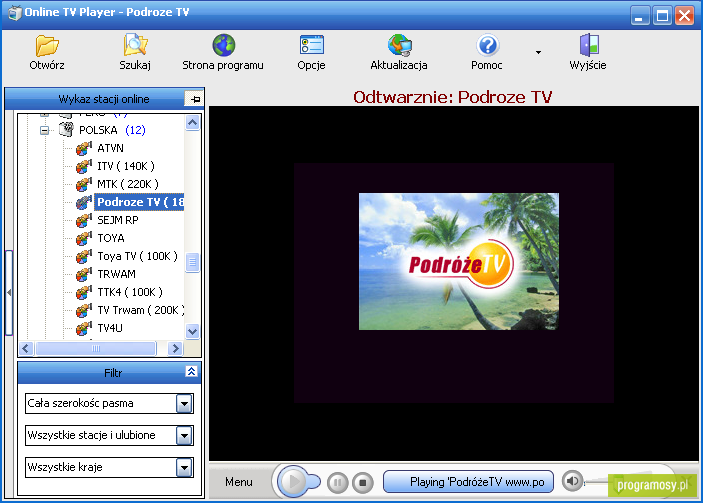
Task: Hide side panel with left-edge arrow
Action: tap(9, 293)
